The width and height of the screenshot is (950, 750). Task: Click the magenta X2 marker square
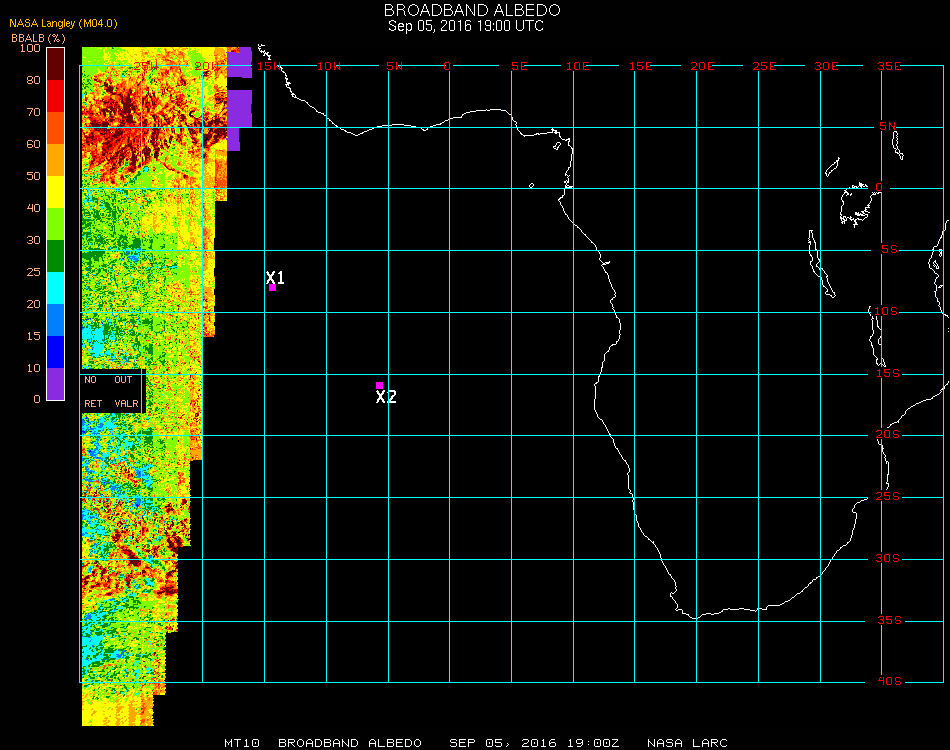(x=379, y=385)
